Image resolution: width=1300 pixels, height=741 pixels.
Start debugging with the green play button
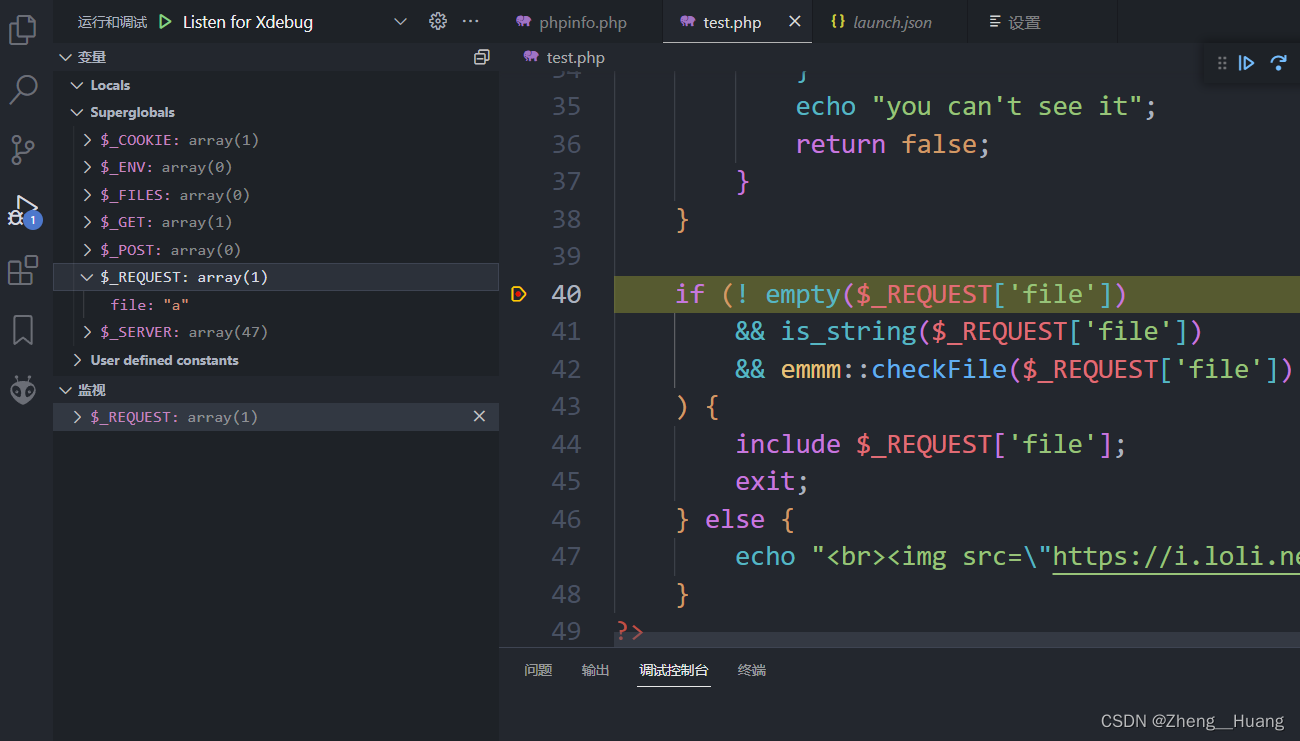click(x=165, y=22)
